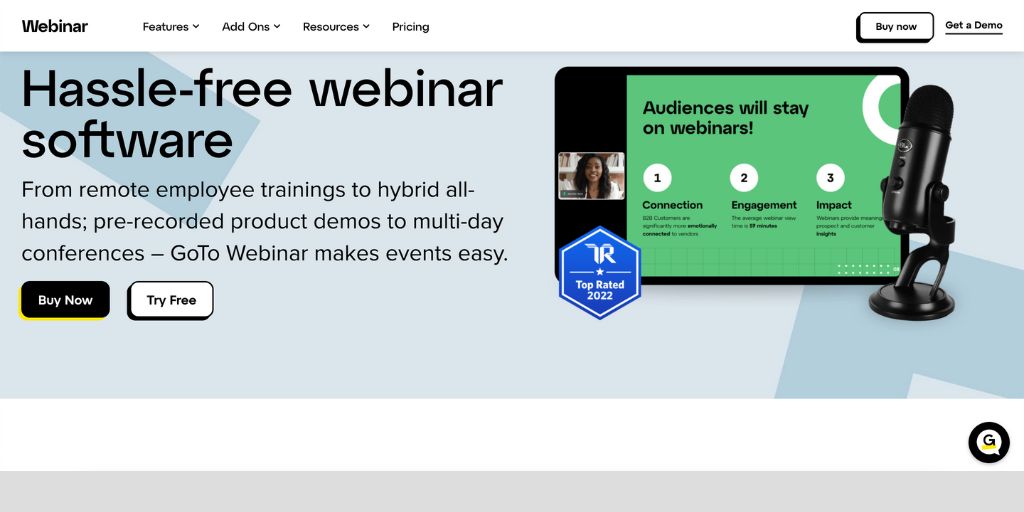This screenshot has height=512, width=1024.
Task: Click the Try Free button
Action: click(x=171, y=300)
